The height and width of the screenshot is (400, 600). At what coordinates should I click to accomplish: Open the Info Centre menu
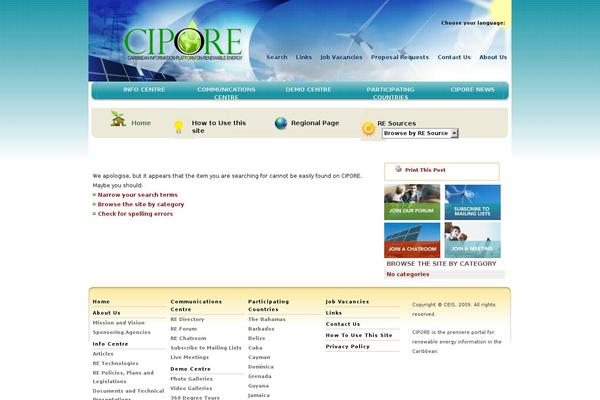coord(144,90)
